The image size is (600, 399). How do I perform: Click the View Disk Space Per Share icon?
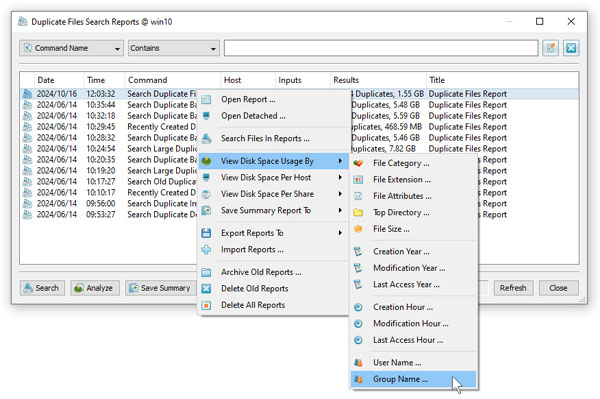coord(206,194)
